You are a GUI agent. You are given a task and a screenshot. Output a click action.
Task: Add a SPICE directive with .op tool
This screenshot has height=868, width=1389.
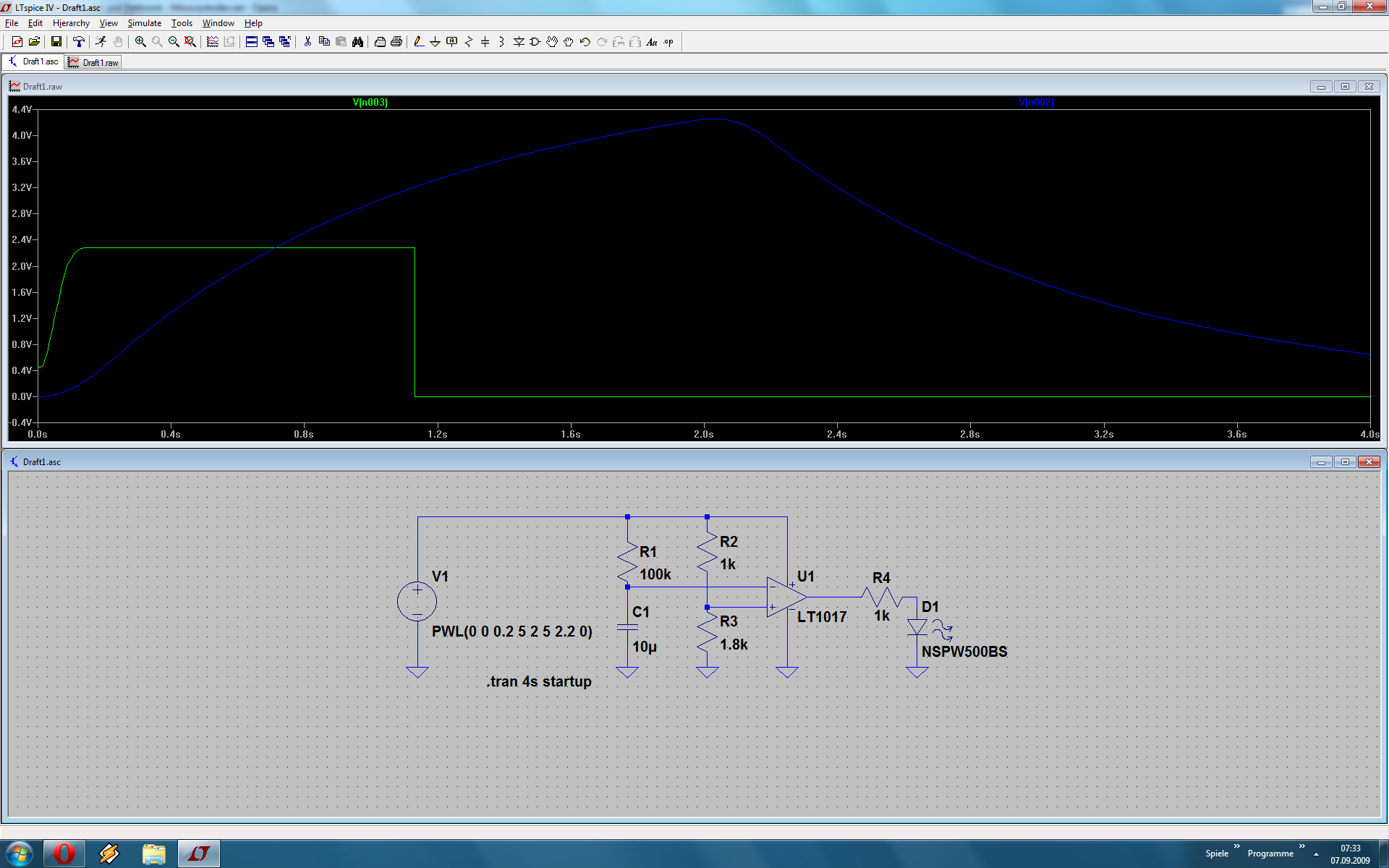point(668,42)
